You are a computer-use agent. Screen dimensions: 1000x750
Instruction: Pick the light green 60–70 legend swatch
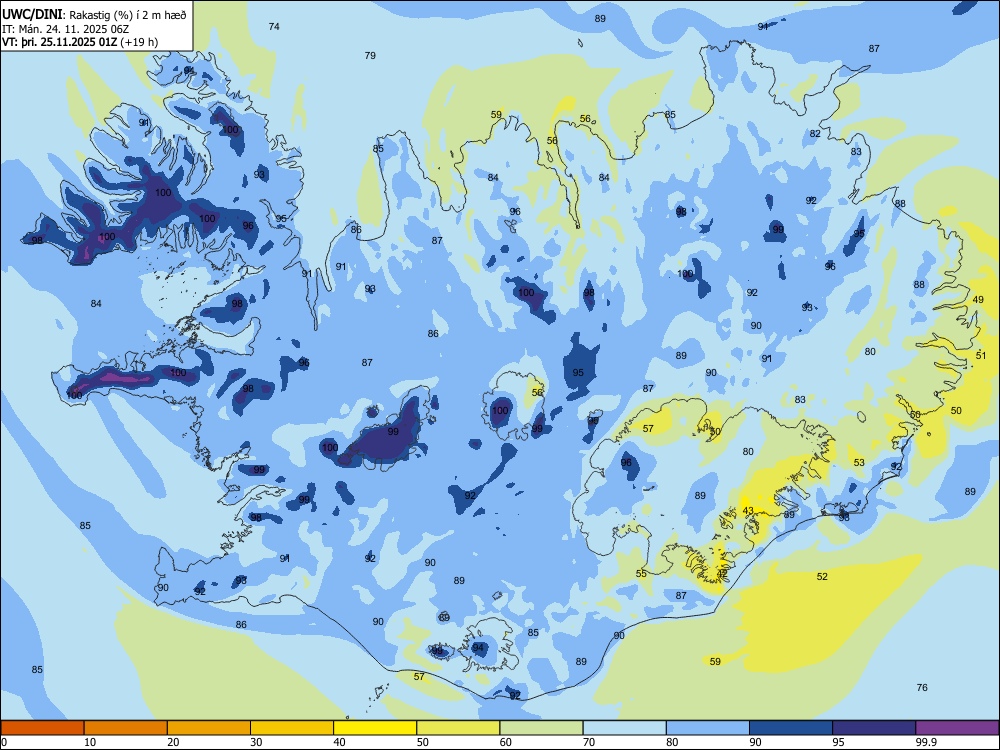click(x=541, y=728)
